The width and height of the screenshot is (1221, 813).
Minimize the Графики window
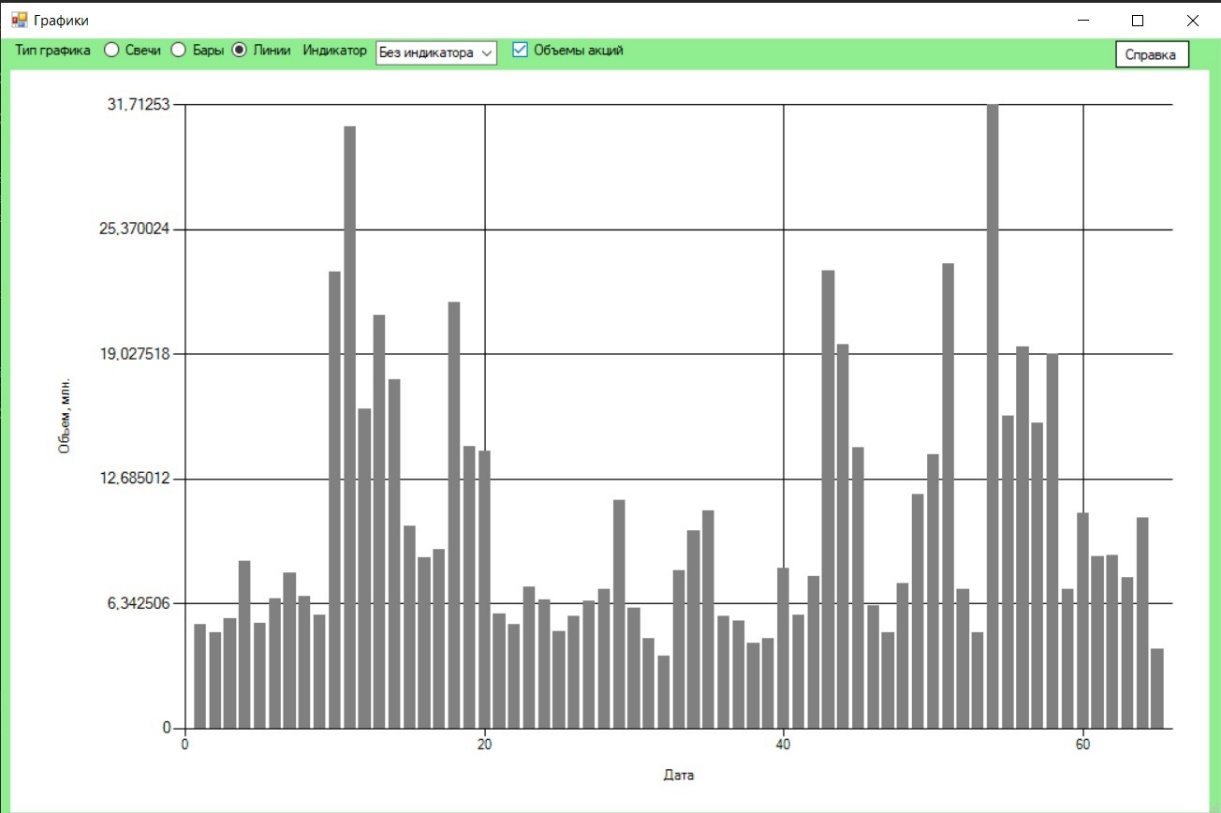[x=1084, y=20]
